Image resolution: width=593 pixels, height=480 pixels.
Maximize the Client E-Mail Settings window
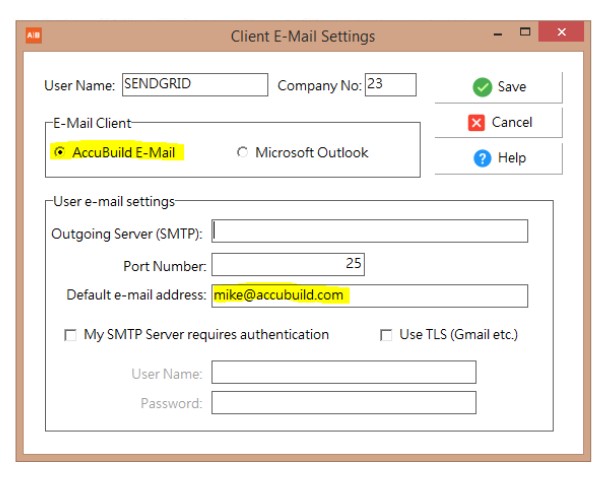click(525, 32)
